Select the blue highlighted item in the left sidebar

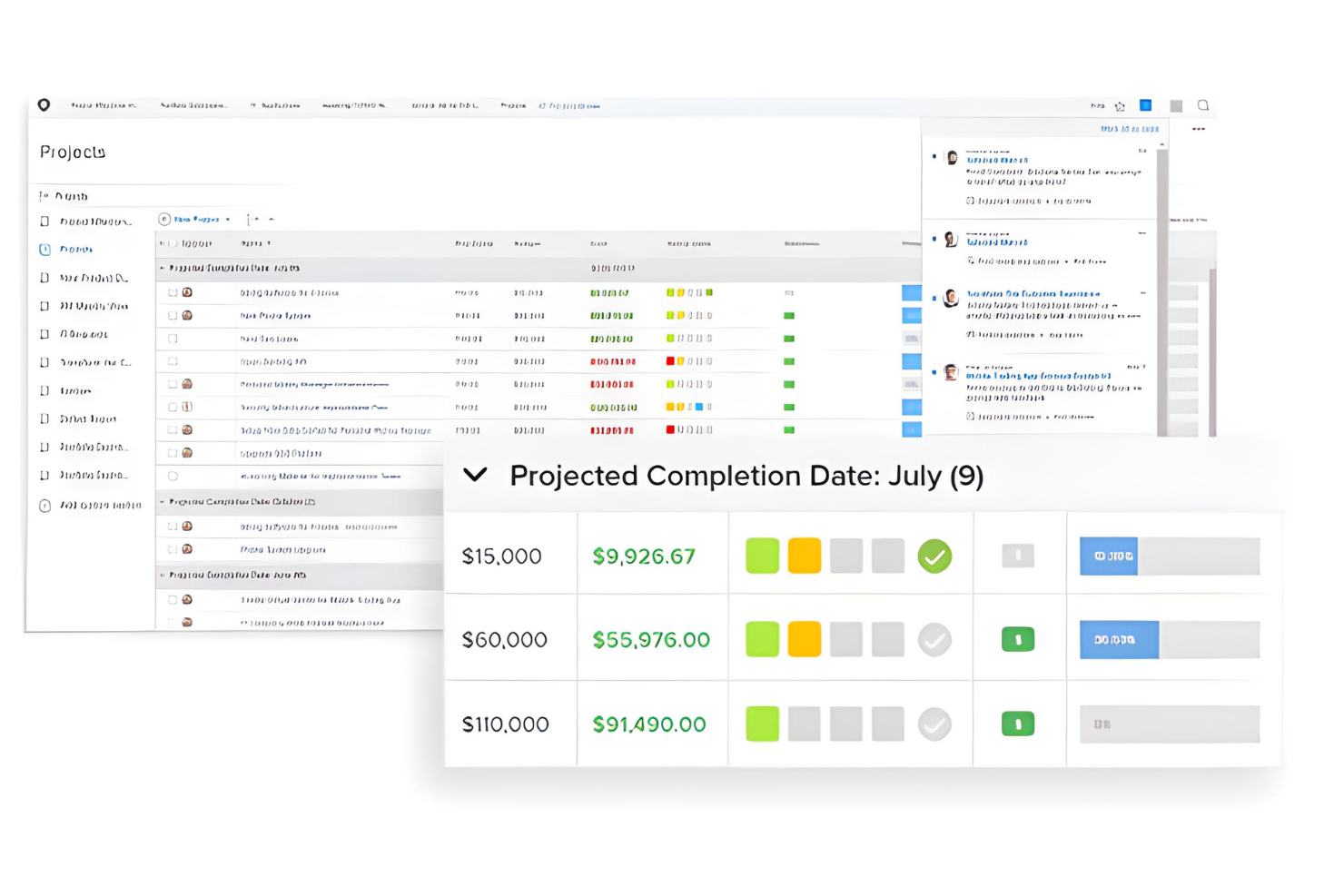[x=76, y=250]
